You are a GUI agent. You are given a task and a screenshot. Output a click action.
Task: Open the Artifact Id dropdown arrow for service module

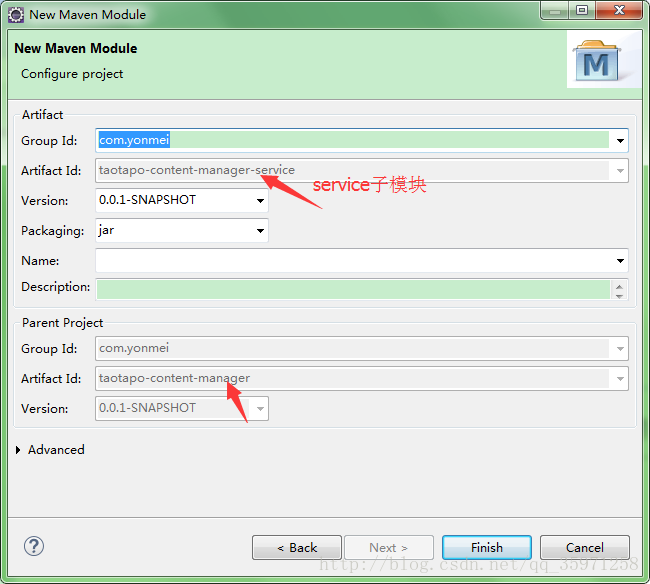click(620, 170)
